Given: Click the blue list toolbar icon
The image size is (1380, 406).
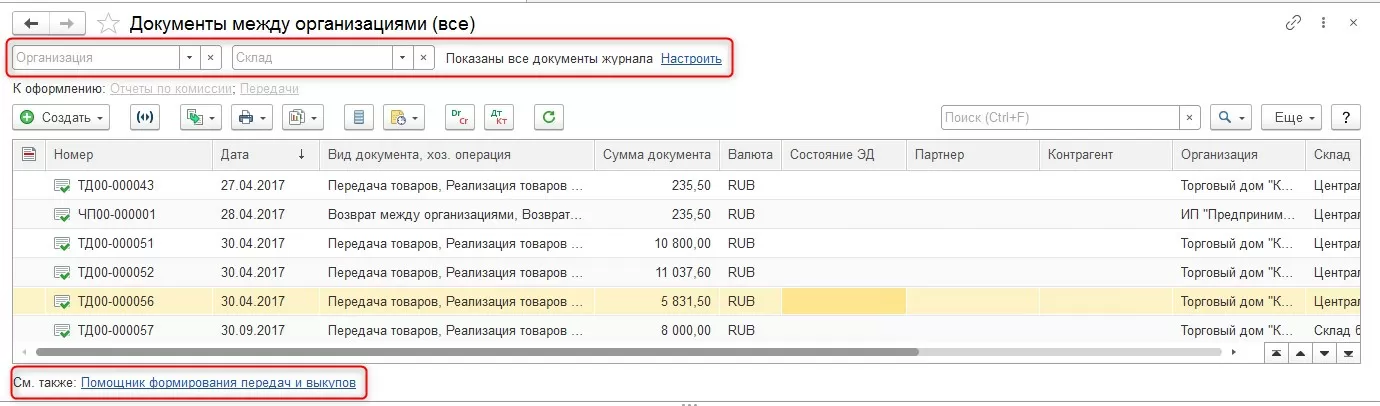Looking at the screenshot, I should point(359,117).
